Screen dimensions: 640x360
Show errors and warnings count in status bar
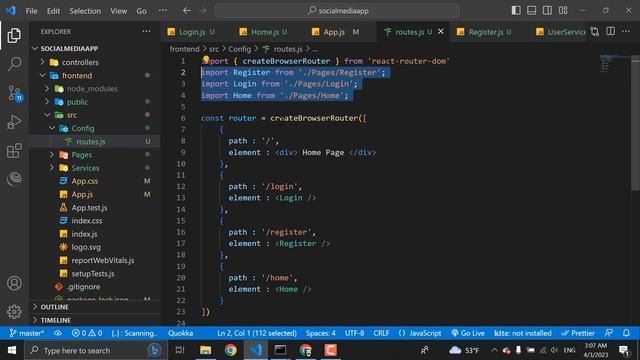pyautogui.click(x=87, y=333)
